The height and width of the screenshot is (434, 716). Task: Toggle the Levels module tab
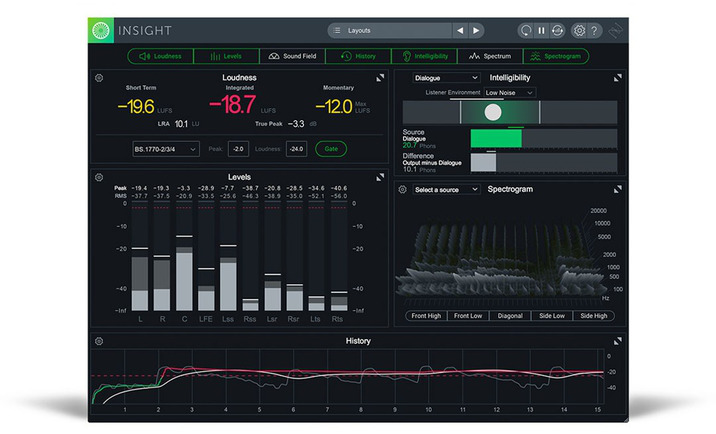click(x=226, y=56)
